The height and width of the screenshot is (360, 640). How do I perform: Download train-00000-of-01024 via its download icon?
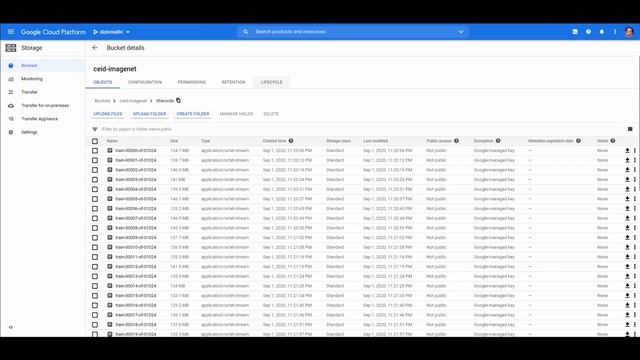coord(627,151)
